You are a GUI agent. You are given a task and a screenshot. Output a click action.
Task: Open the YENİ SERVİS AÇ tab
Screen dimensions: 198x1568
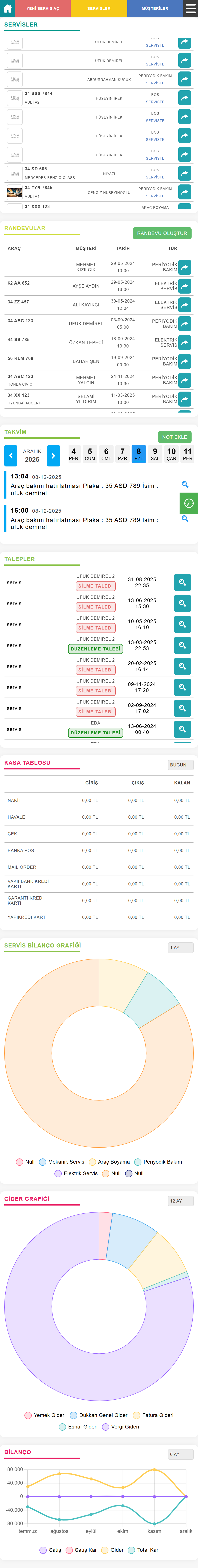click(x=43, y=9)
